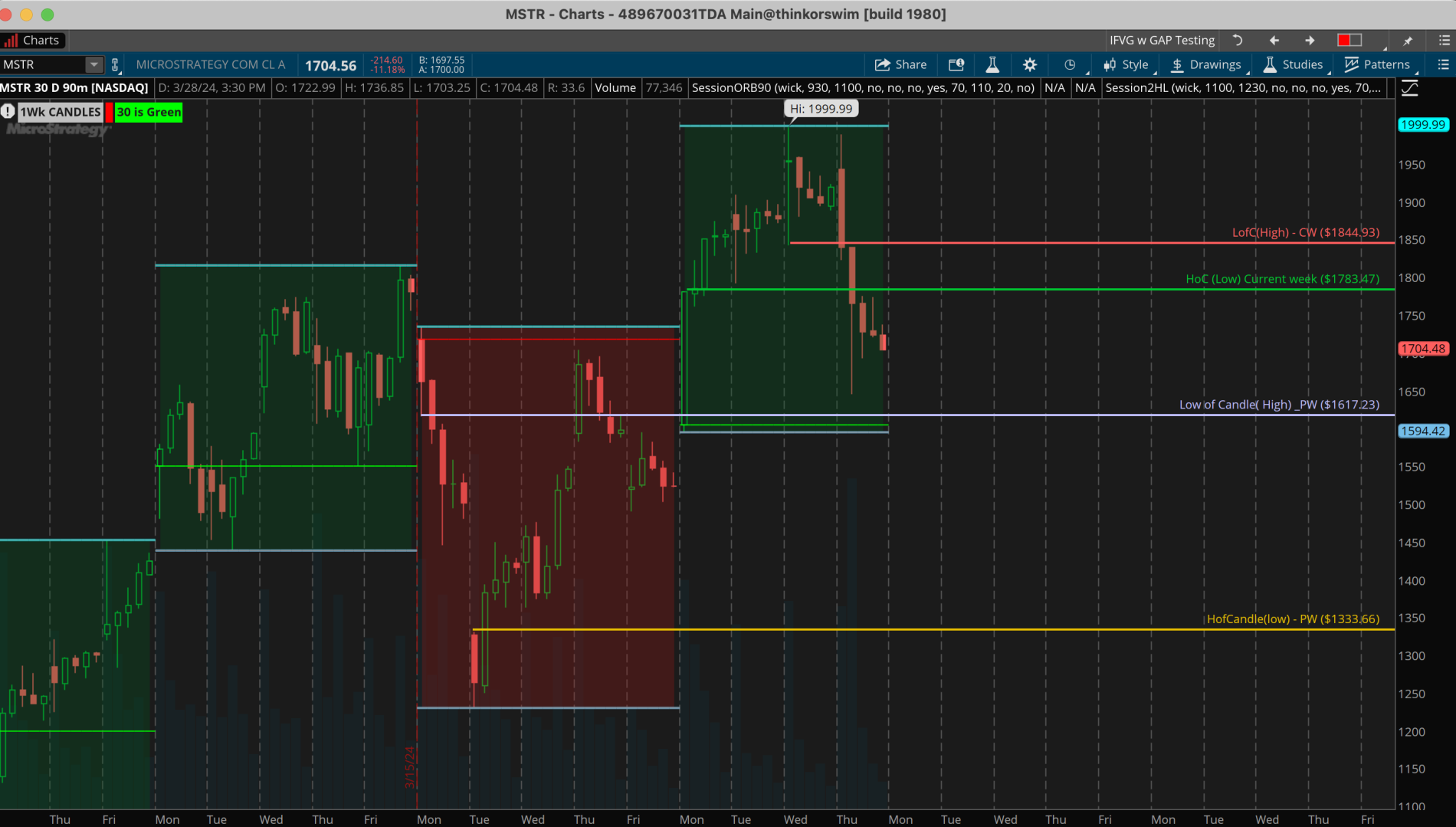This screenshot has height=827, width=1456.
Task: Click the MSTR symbol input field
Action: [42, 64]
